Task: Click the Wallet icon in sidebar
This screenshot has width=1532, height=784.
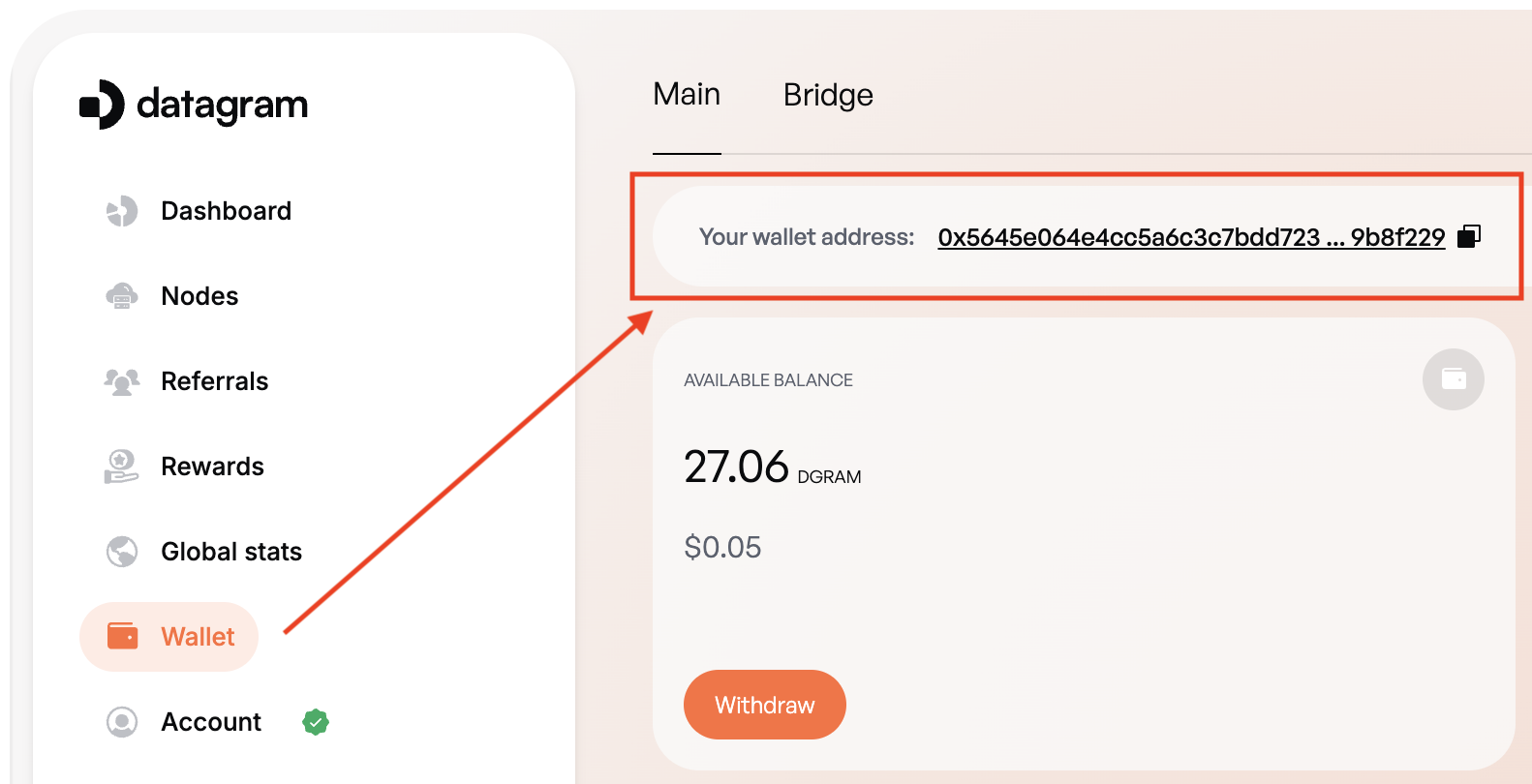Action: (x=122, y=636)
